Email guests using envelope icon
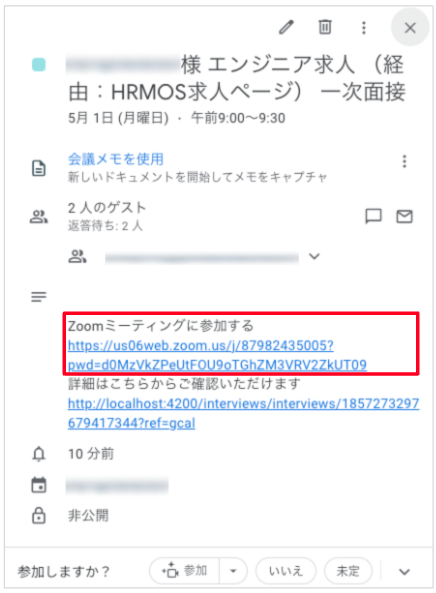The image size is (436, 593). point(404,216)
